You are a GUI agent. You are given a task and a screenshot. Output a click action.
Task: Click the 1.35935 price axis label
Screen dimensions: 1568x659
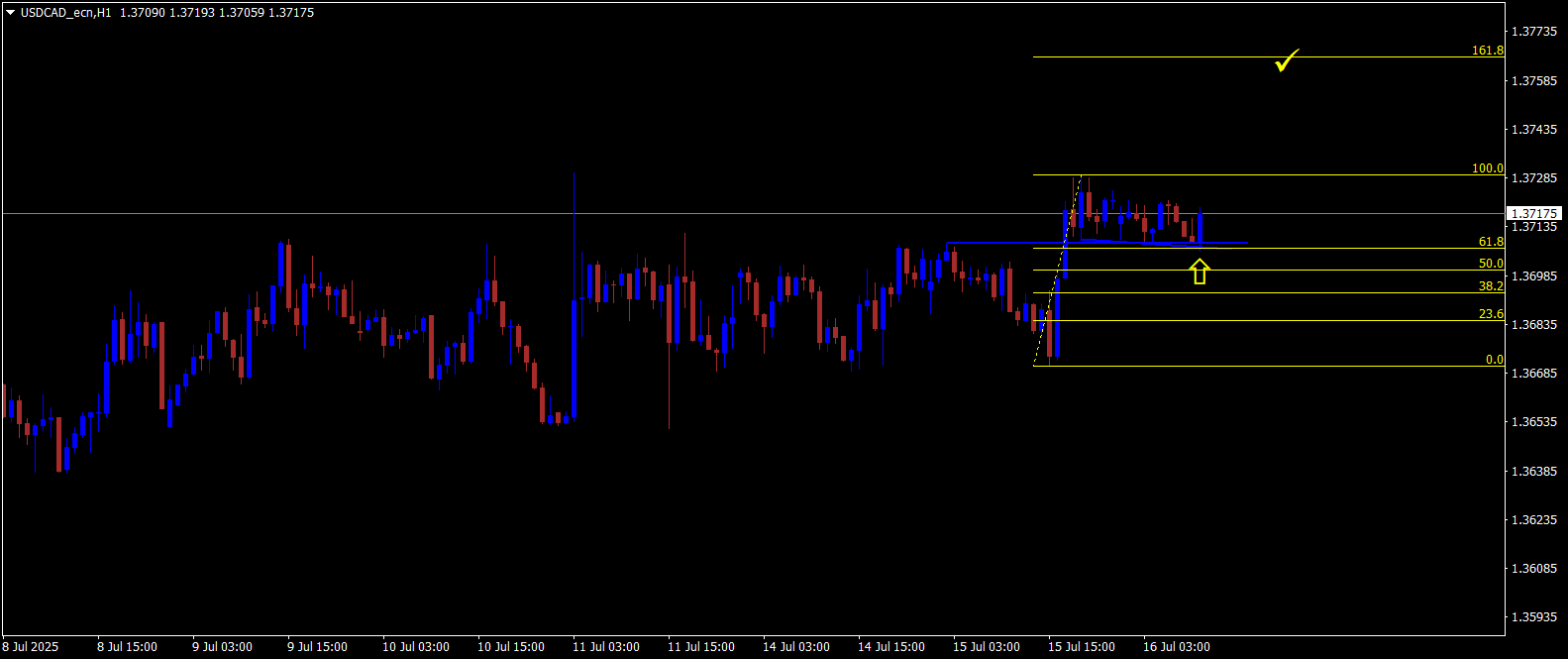click(1533, 617)
